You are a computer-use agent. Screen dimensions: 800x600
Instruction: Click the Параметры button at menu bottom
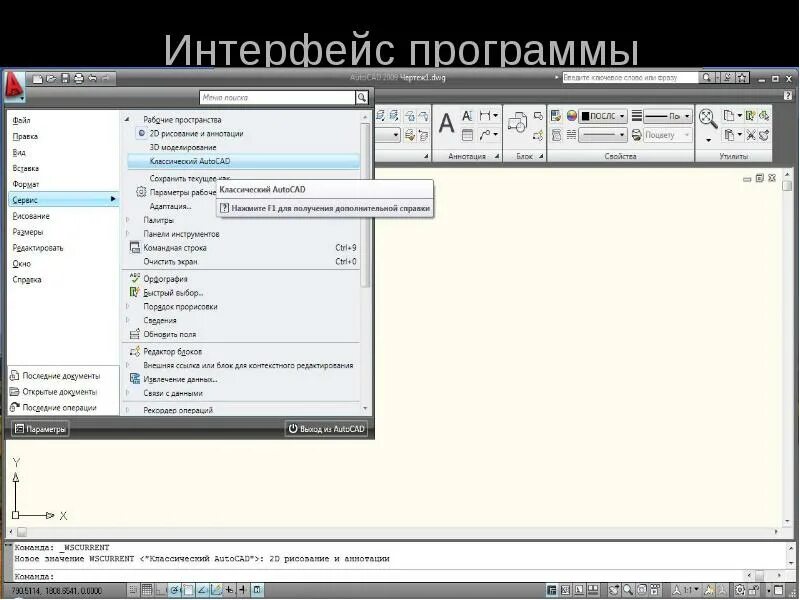point(40,429)
